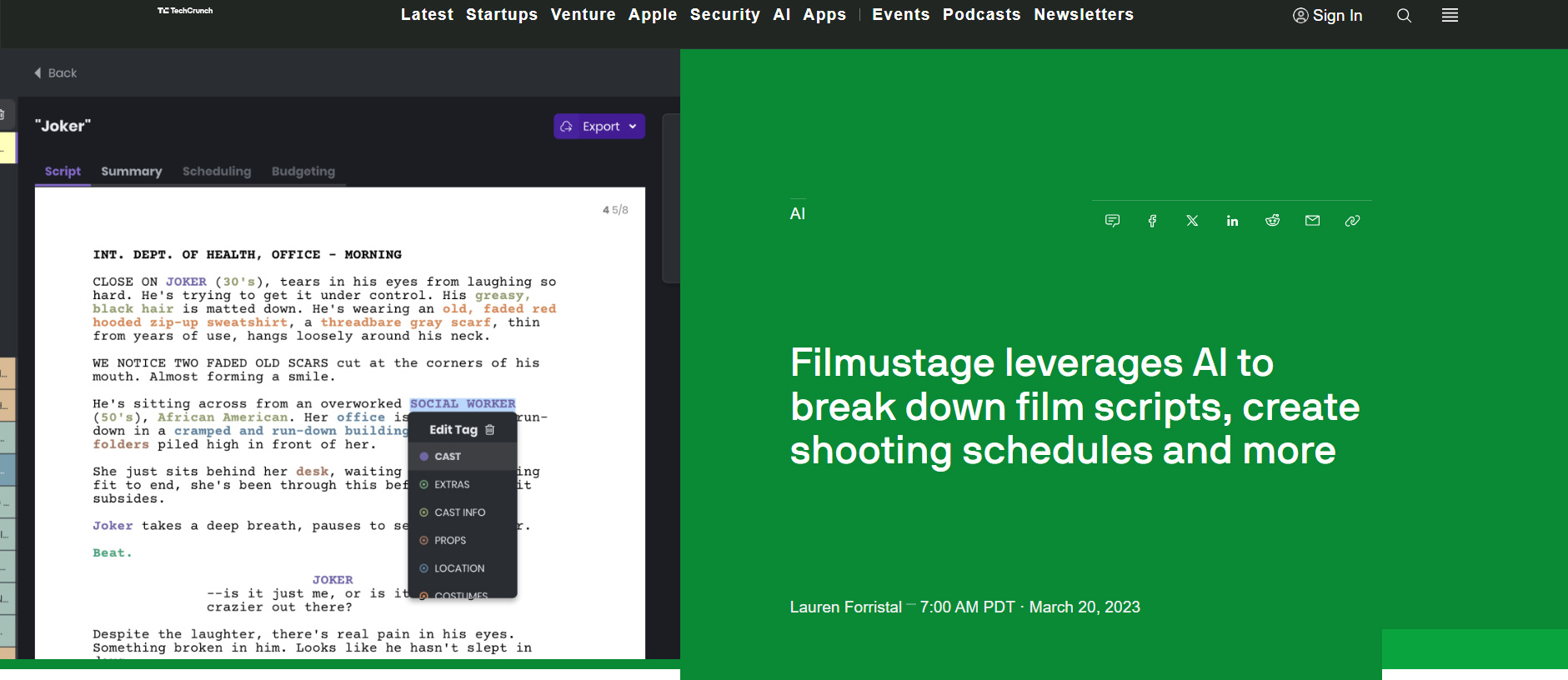Switch to the Summary tab

[132, 171]
